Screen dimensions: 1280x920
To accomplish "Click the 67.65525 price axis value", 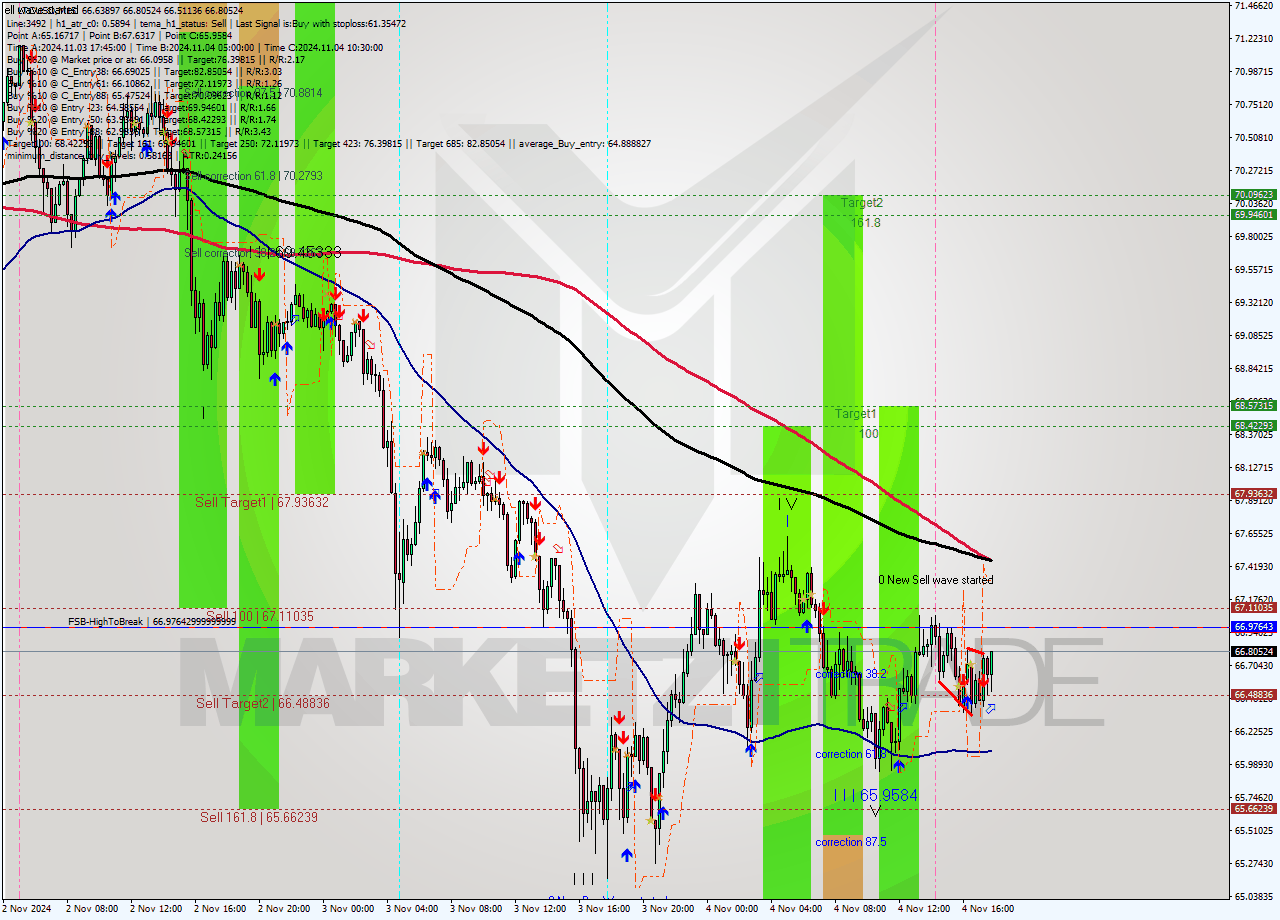I will point(1254,533).
